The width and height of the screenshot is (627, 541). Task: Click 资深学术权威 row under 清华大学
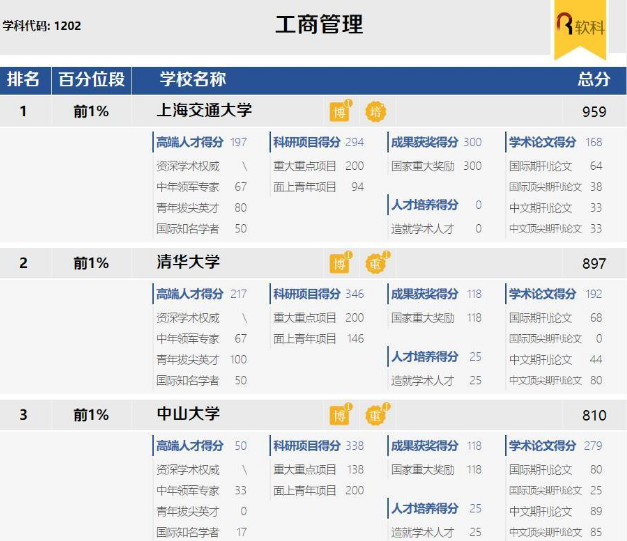point(202,318)
